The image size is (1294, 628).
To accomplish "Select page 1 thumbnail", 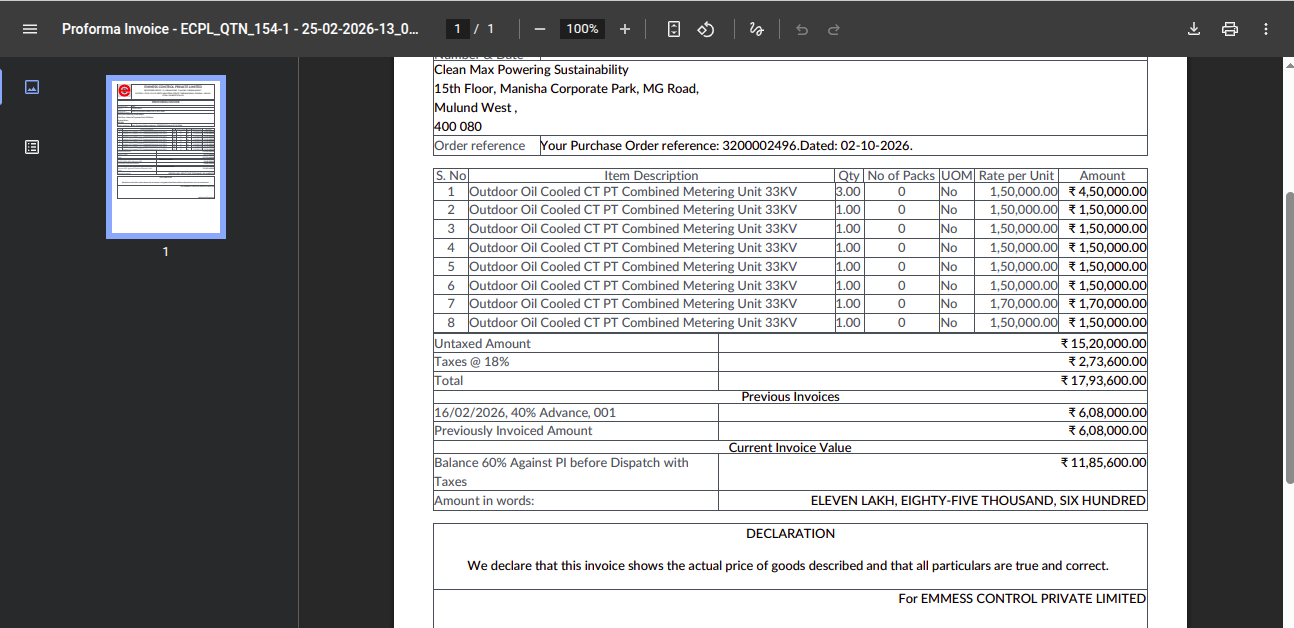I will (x=166, y=157).
